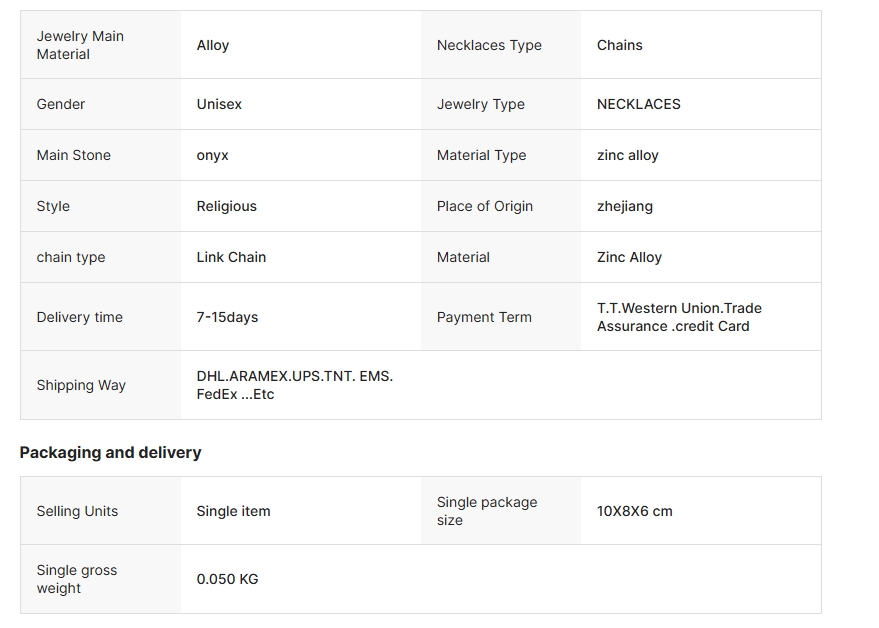Click the 'Chains' necklace type value

point(620,45)
